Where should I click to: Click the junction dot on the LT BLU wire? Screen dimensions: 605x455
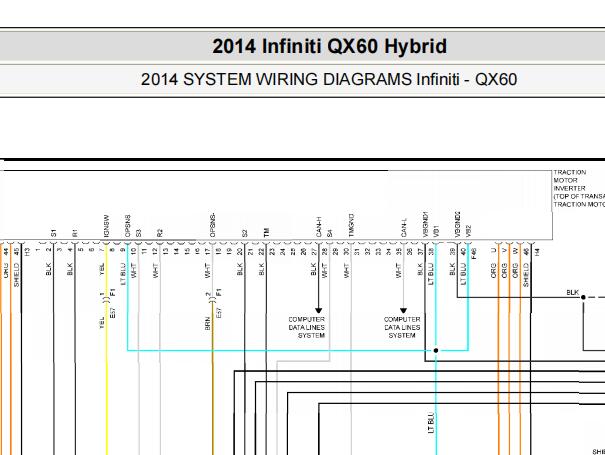pyautogui.click(x=436, y=350)
